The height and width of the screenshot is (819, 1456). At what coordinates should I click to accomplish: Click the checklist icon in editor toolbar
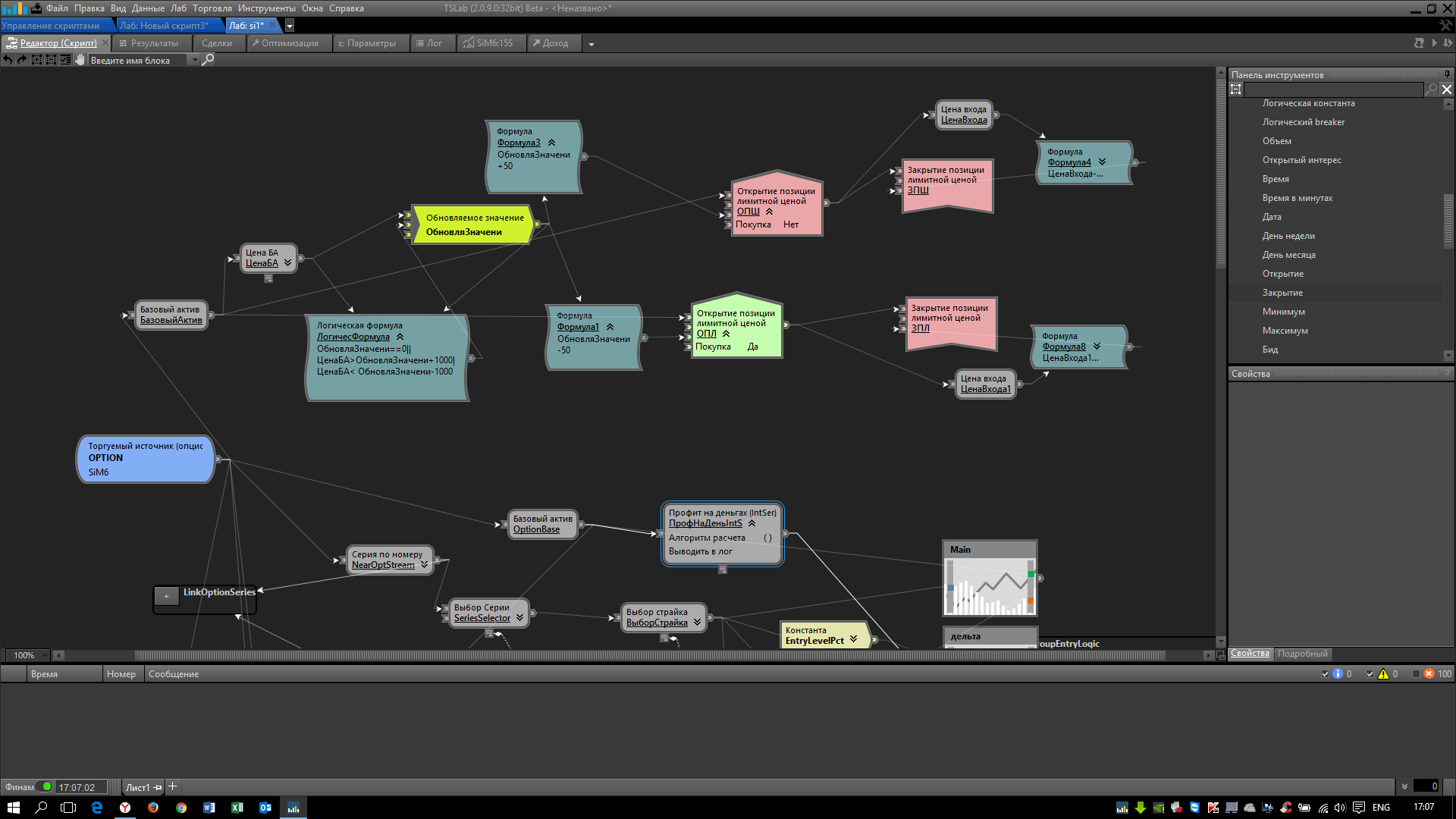click(x=65, y=60)
